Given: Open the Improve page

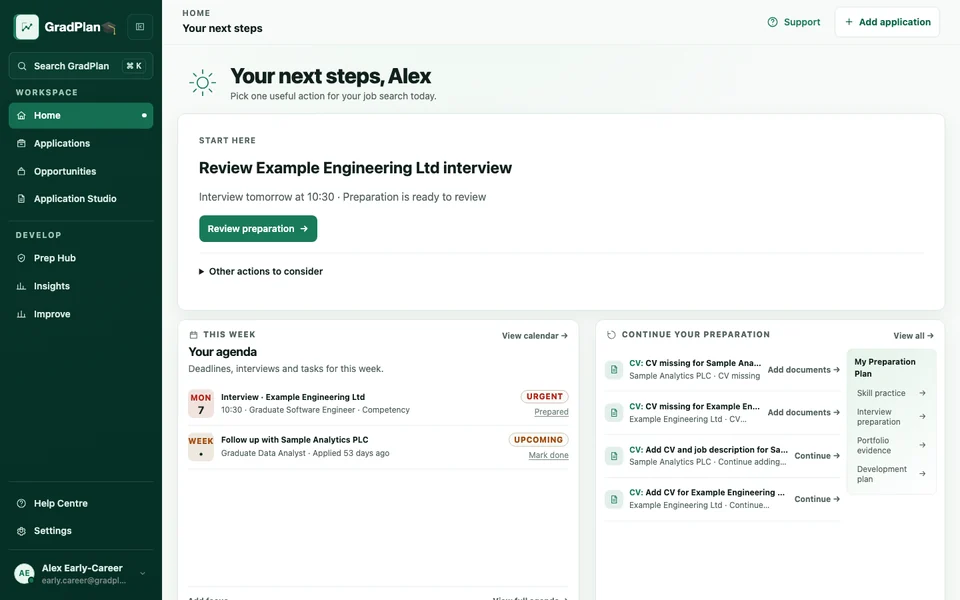Looking at the screenshot, I should (x=81, y=314).
